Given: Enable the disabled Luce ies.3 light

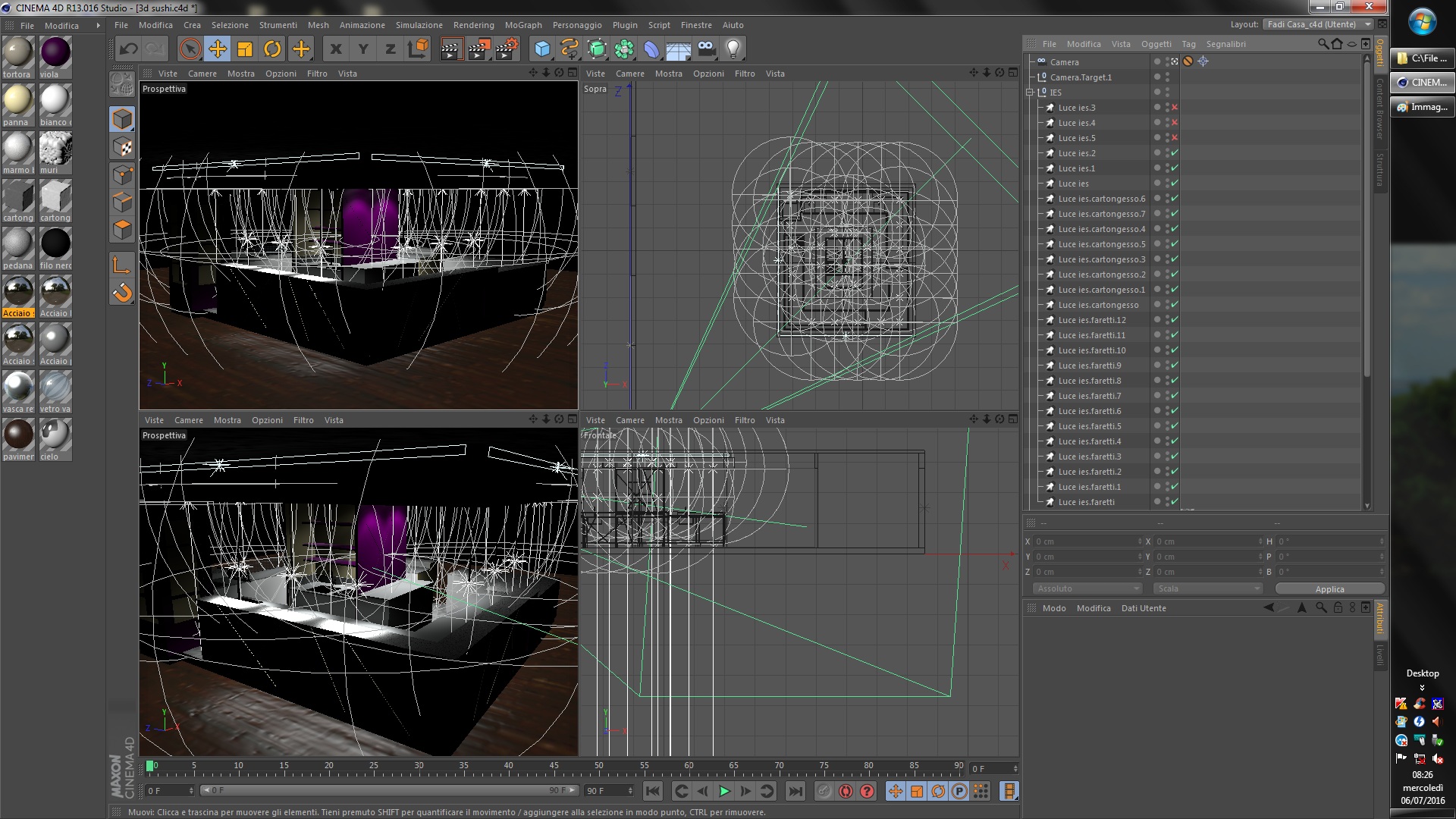Looking at the screenshot, I should point(1175,108).
